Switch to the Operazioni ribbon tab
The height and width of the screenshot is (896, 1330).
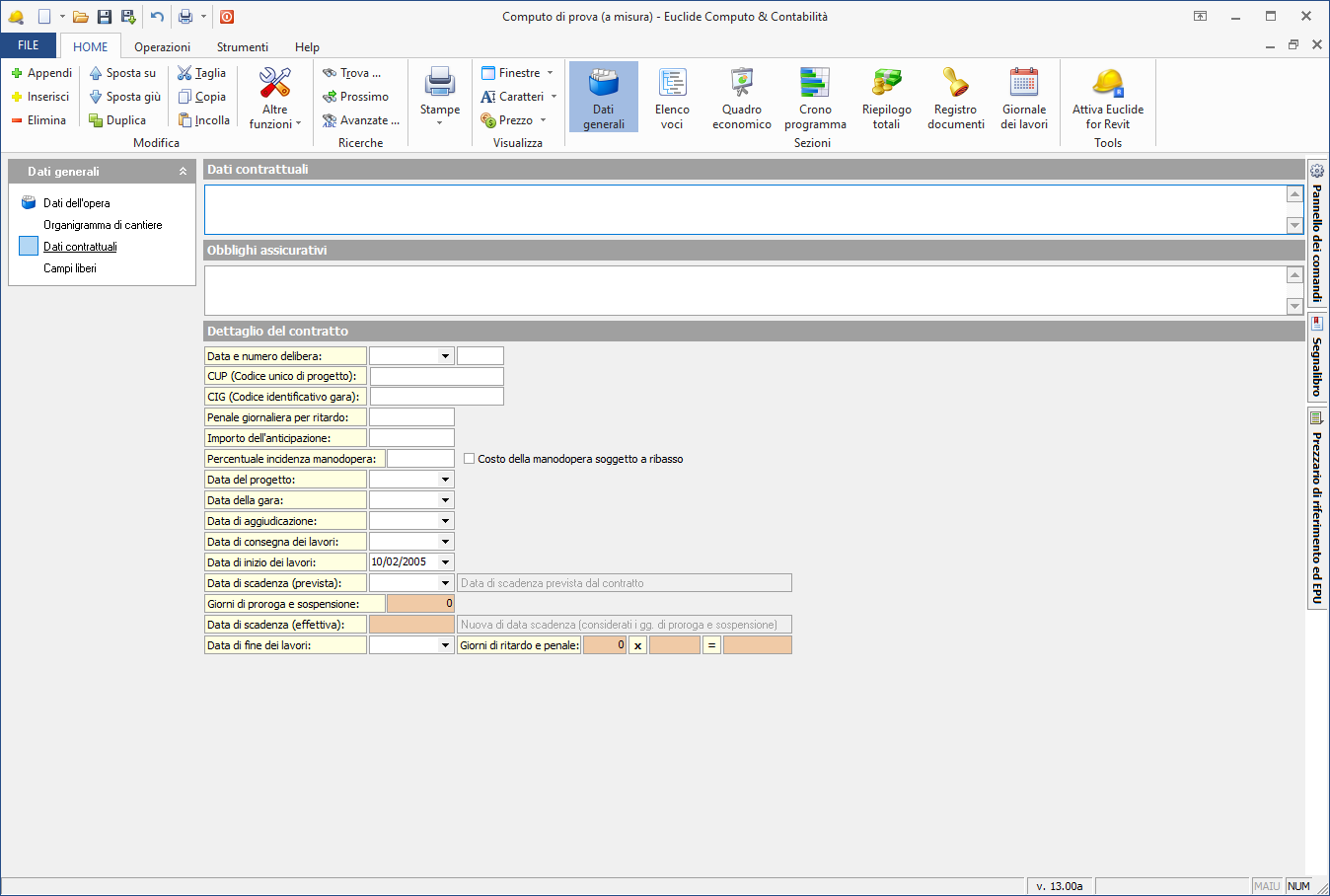162,47
